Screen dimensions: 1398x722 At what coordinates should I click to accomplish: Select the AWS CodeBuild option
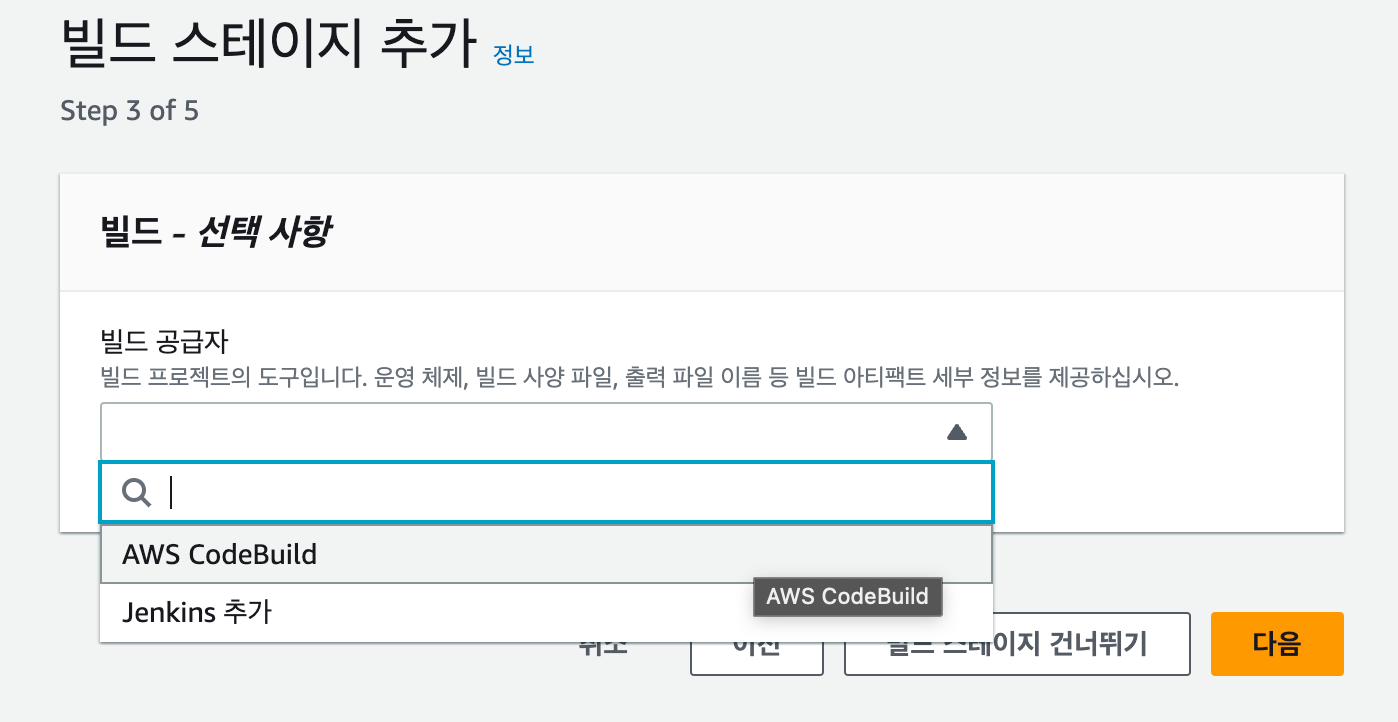pyautogui.click(x=546, y=554)
